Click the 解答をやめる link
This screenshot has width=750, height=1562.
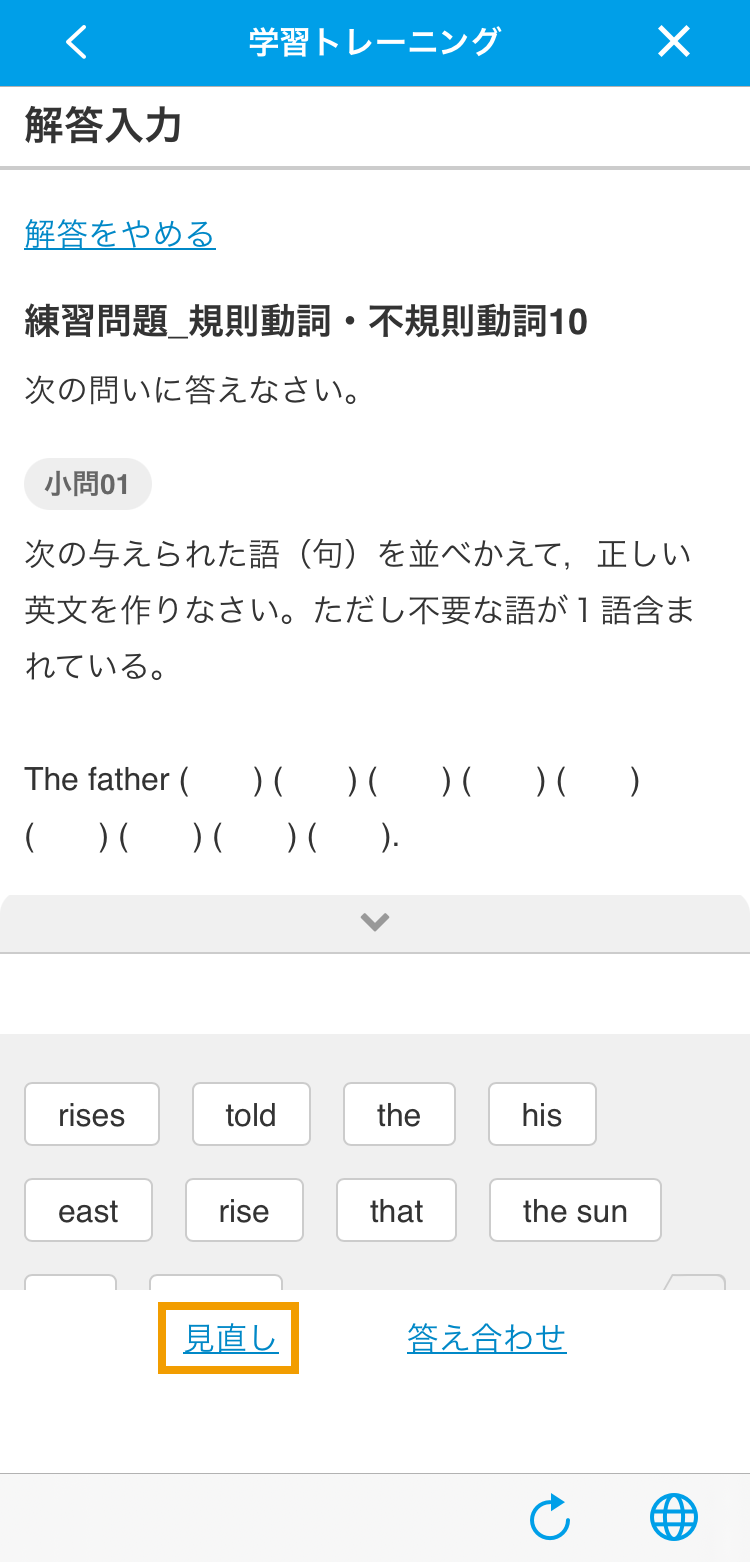(x=120, y=235)
